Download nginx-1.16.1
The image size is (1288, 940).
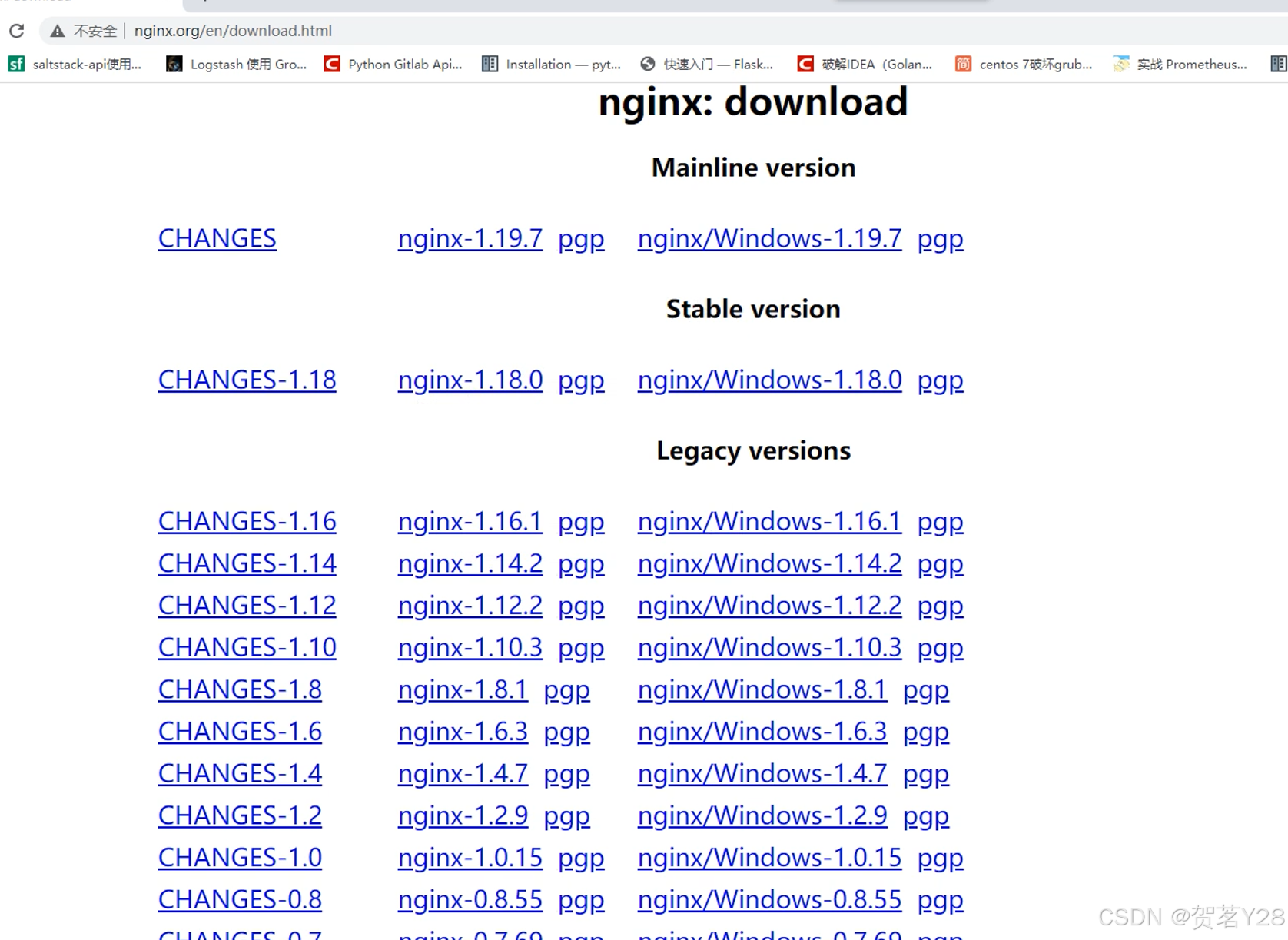click(470, 521)
